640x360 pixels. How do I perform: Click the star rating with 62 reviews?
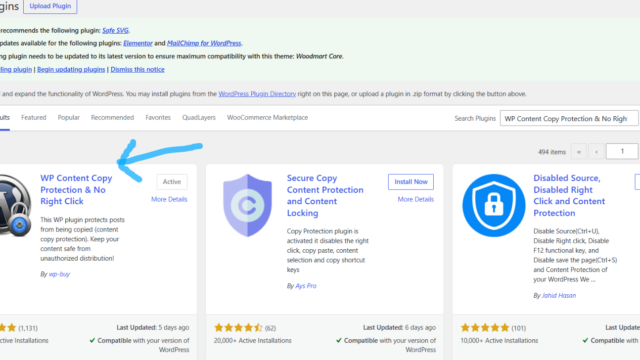click(x=238, y=328)
